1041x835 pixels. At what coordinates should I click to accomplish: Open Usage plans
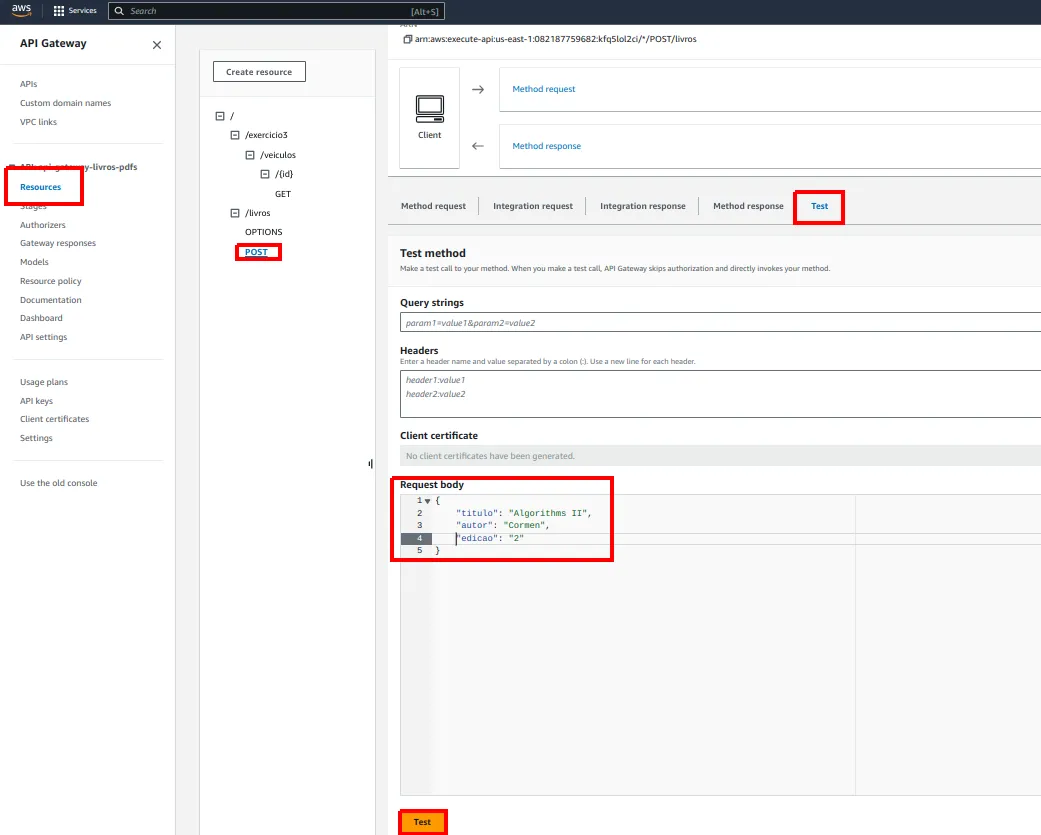click(44, 382)
